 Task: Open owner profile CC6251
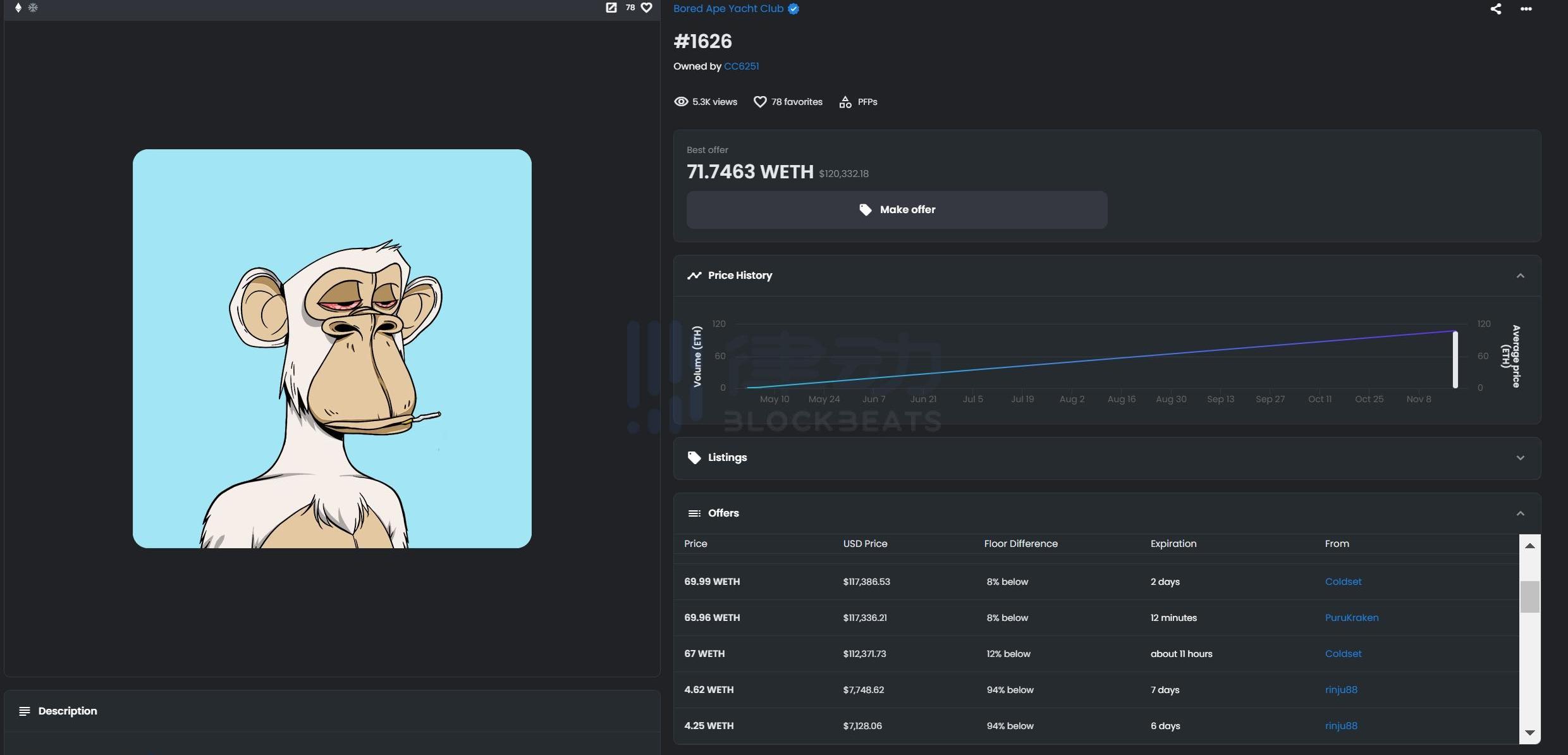pos(741,66)
